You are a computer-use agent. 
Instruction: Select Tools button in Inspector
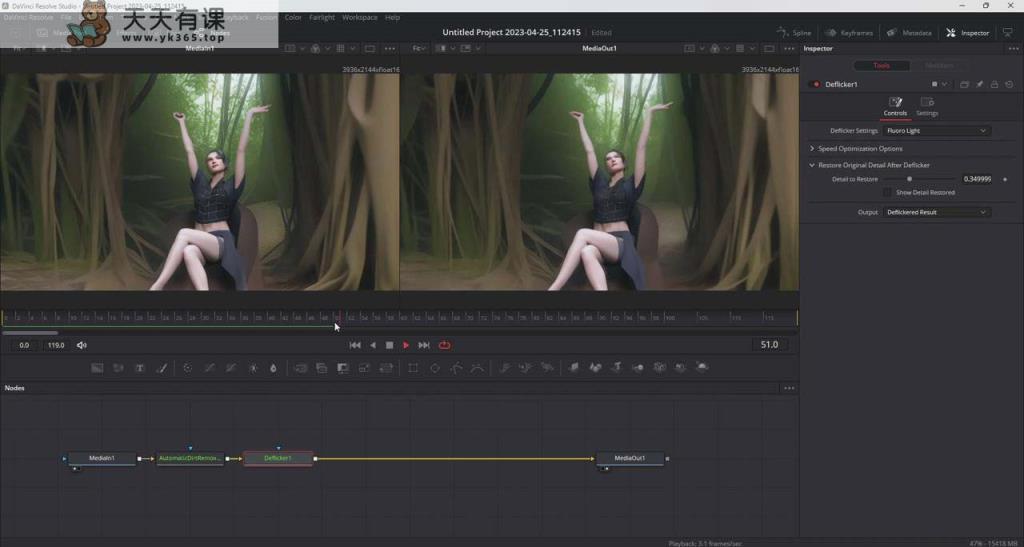(x=882, y=65)
